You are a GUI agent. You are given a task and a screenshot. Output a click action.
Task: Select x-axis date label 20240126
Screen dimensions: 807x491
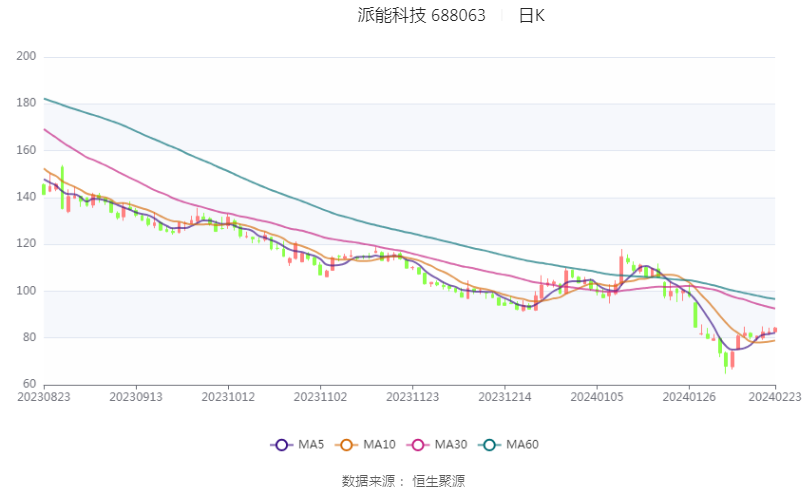[689, 397]
